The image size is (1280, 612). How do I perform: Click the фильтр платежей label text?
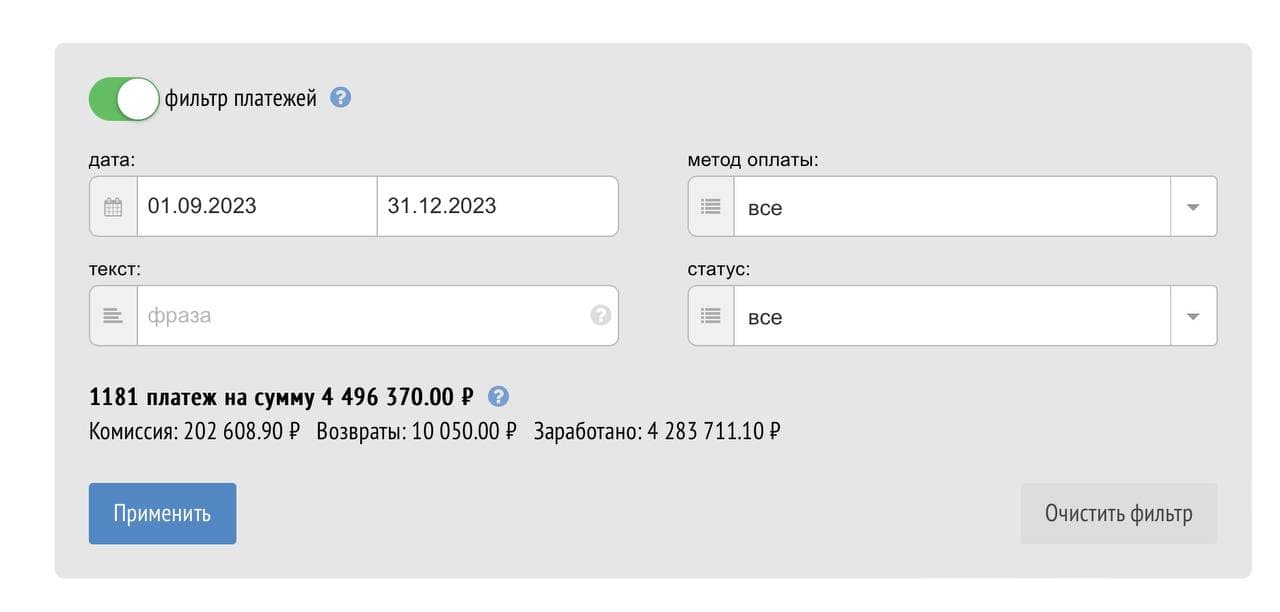[241, 99]
